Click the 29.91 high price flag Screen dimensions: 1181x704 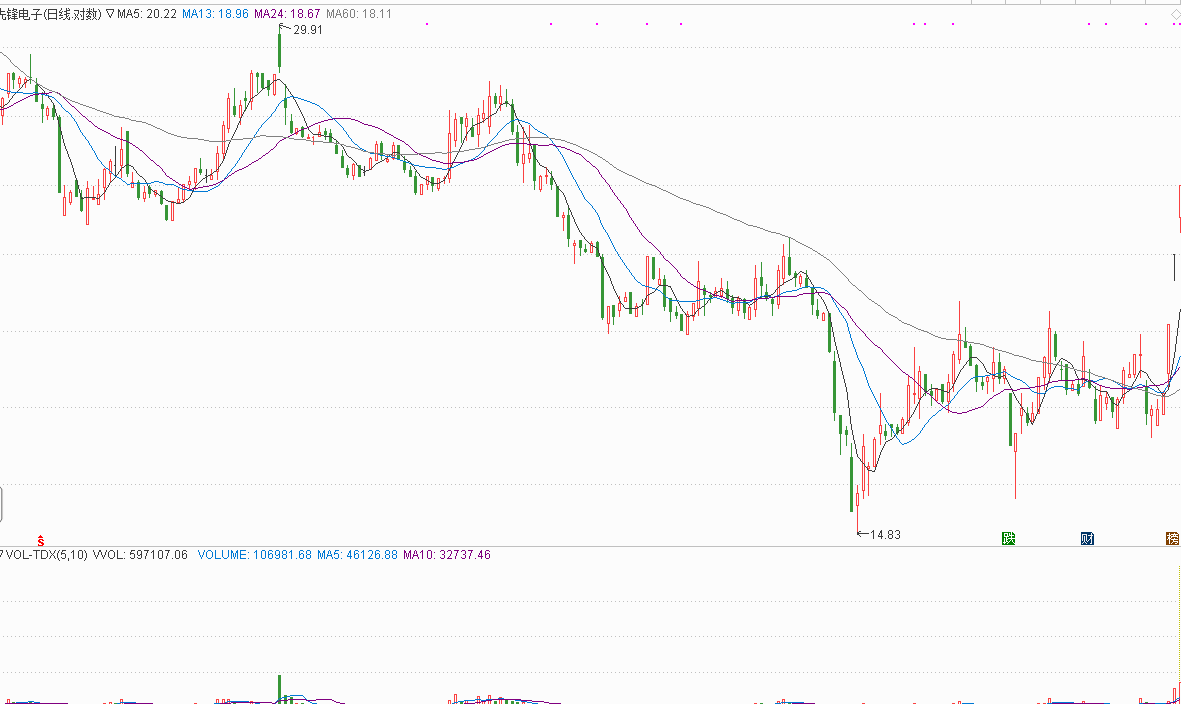tap(307, 30)
